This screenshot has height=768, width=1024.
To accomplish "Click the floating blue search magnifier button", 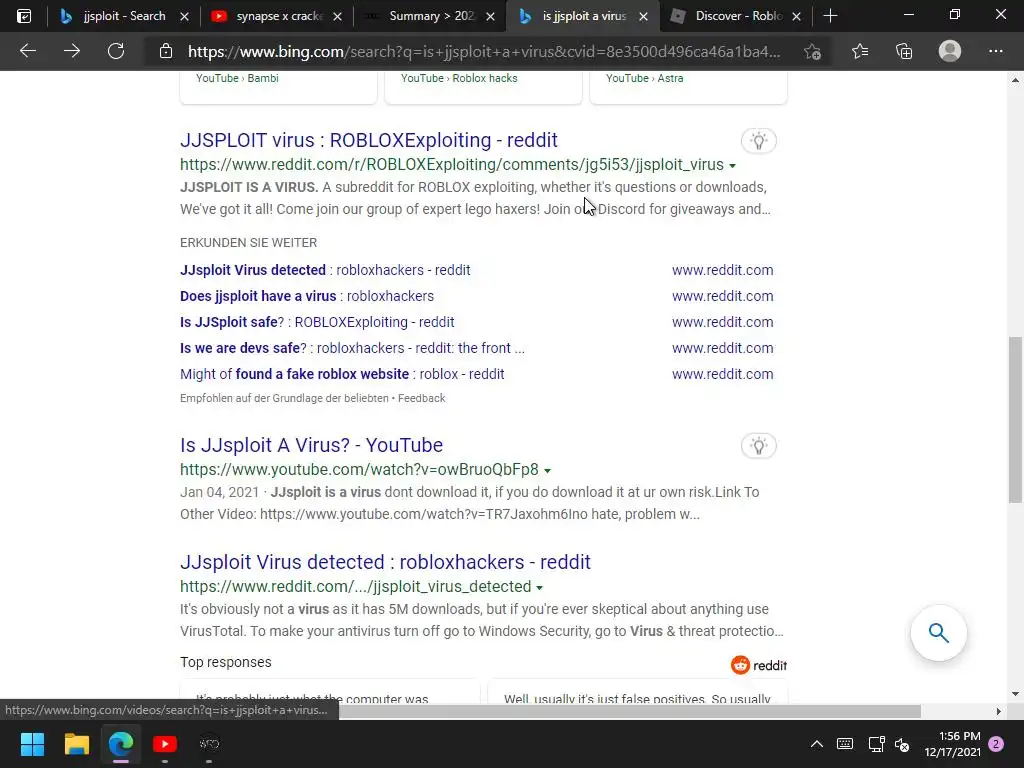I will point(938,633).
